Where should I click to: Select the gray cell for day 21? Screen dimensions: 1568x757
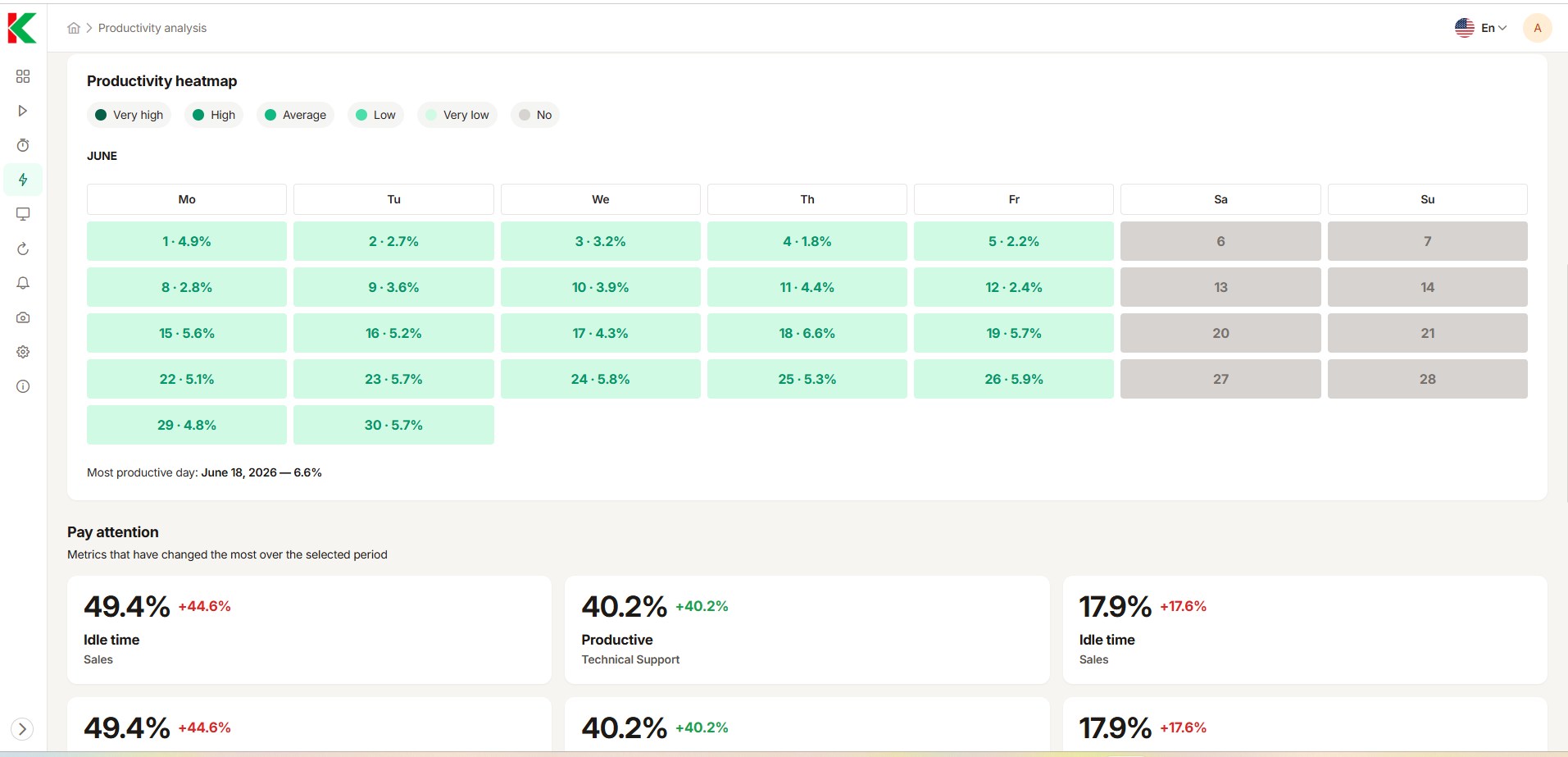1428,333
